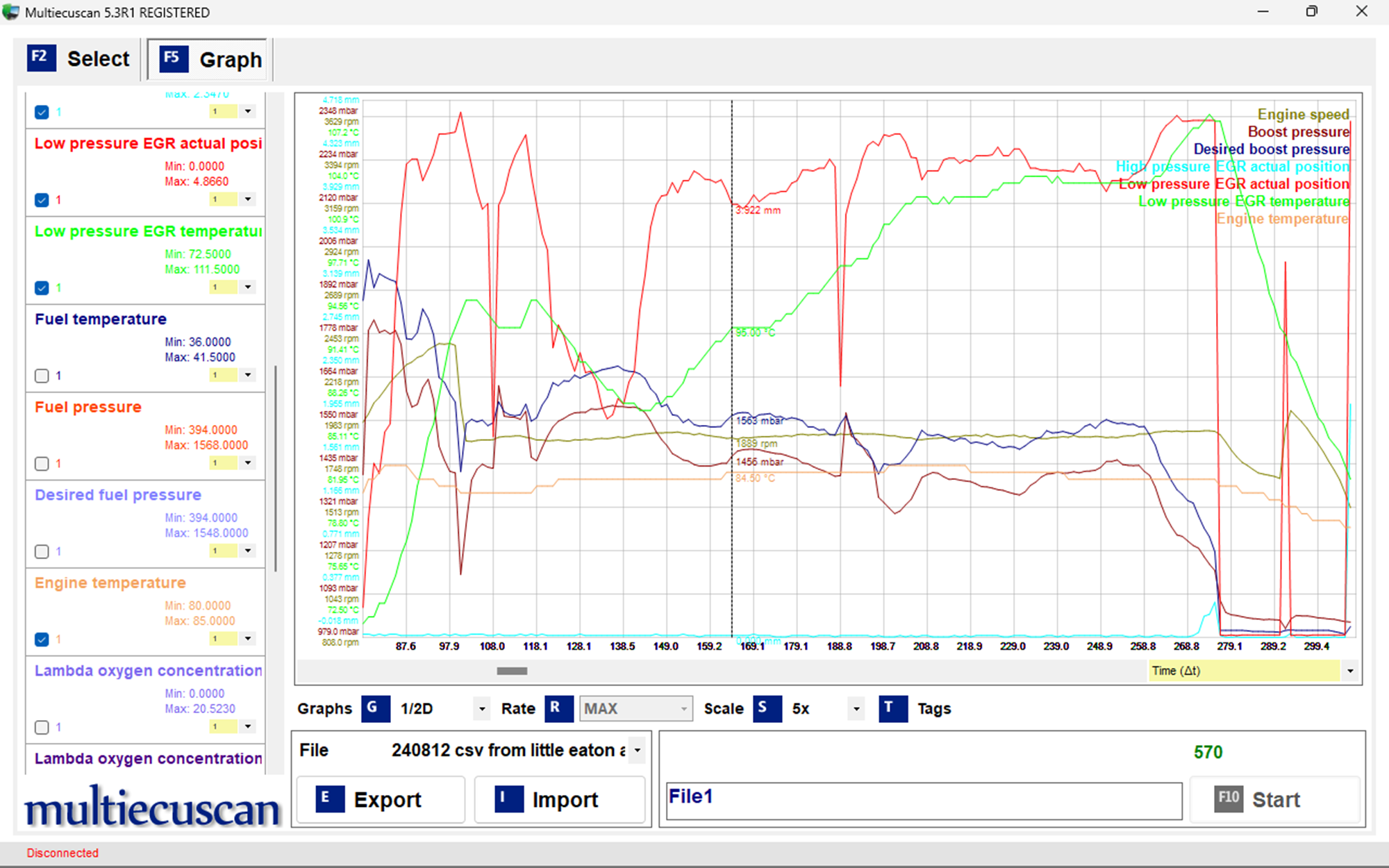
Task: Click the Export button
Action: pyautogui.click(x=381, y=800)
